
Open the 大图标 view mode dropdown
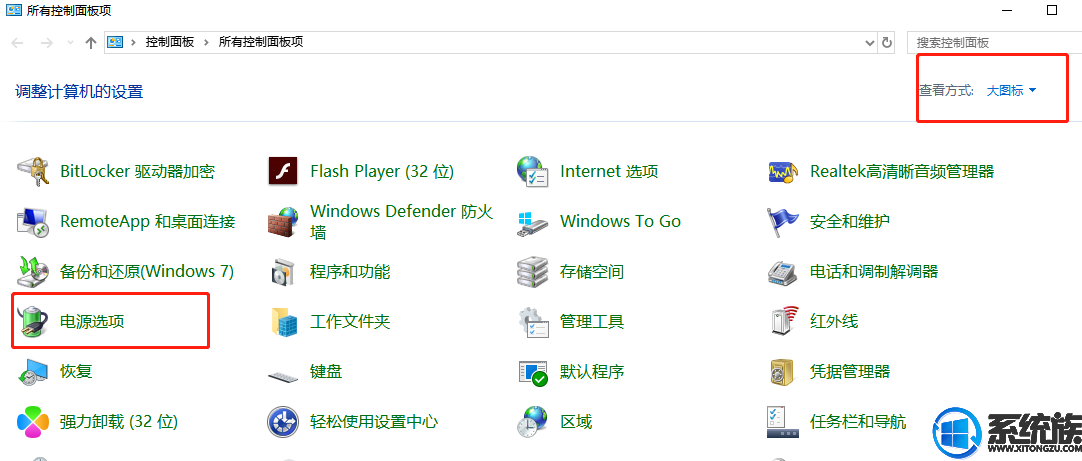pyautogui.click(x=1012, y=90)
